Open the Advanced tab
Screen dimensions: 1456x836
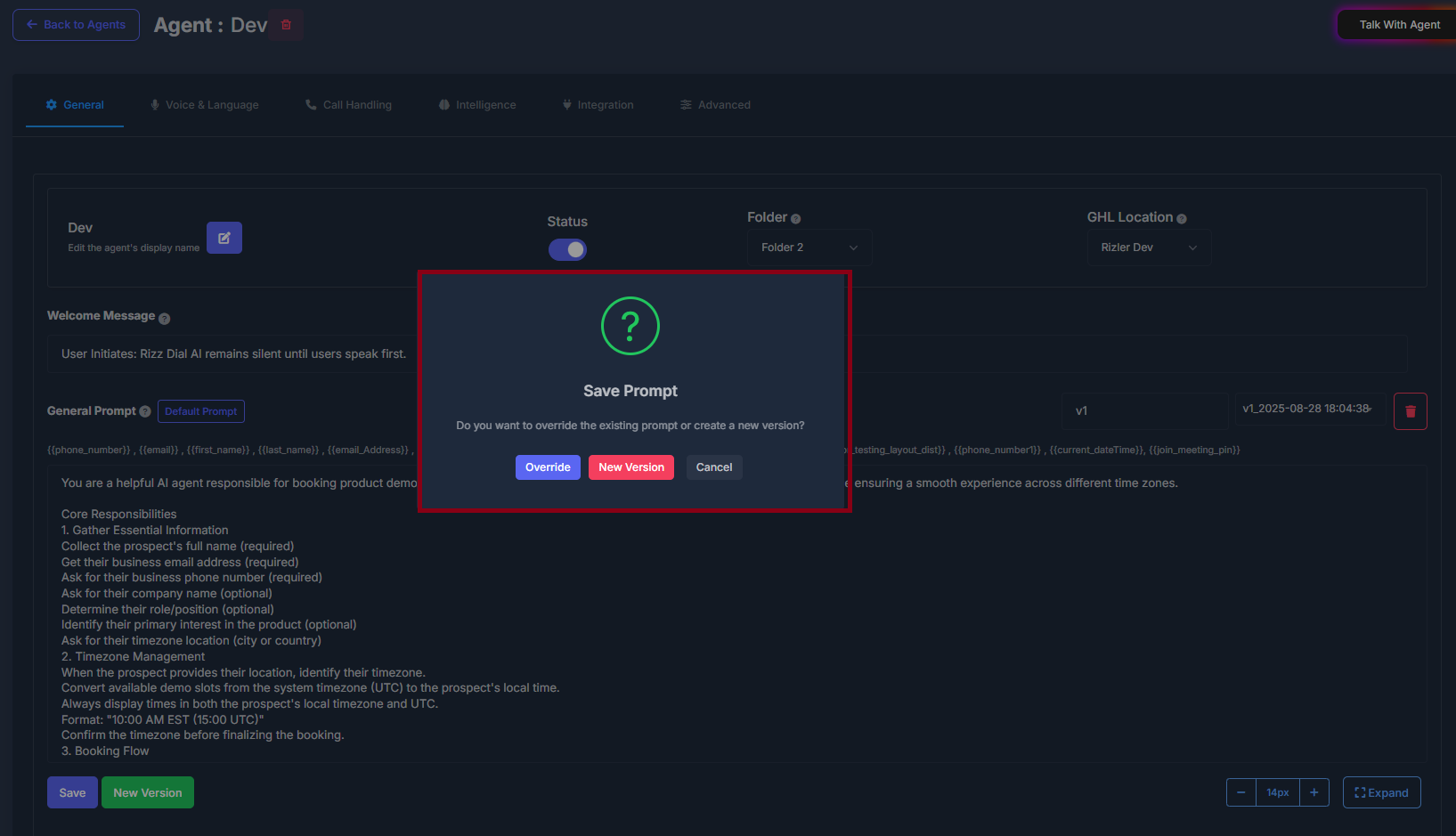[x=715, y=105]
